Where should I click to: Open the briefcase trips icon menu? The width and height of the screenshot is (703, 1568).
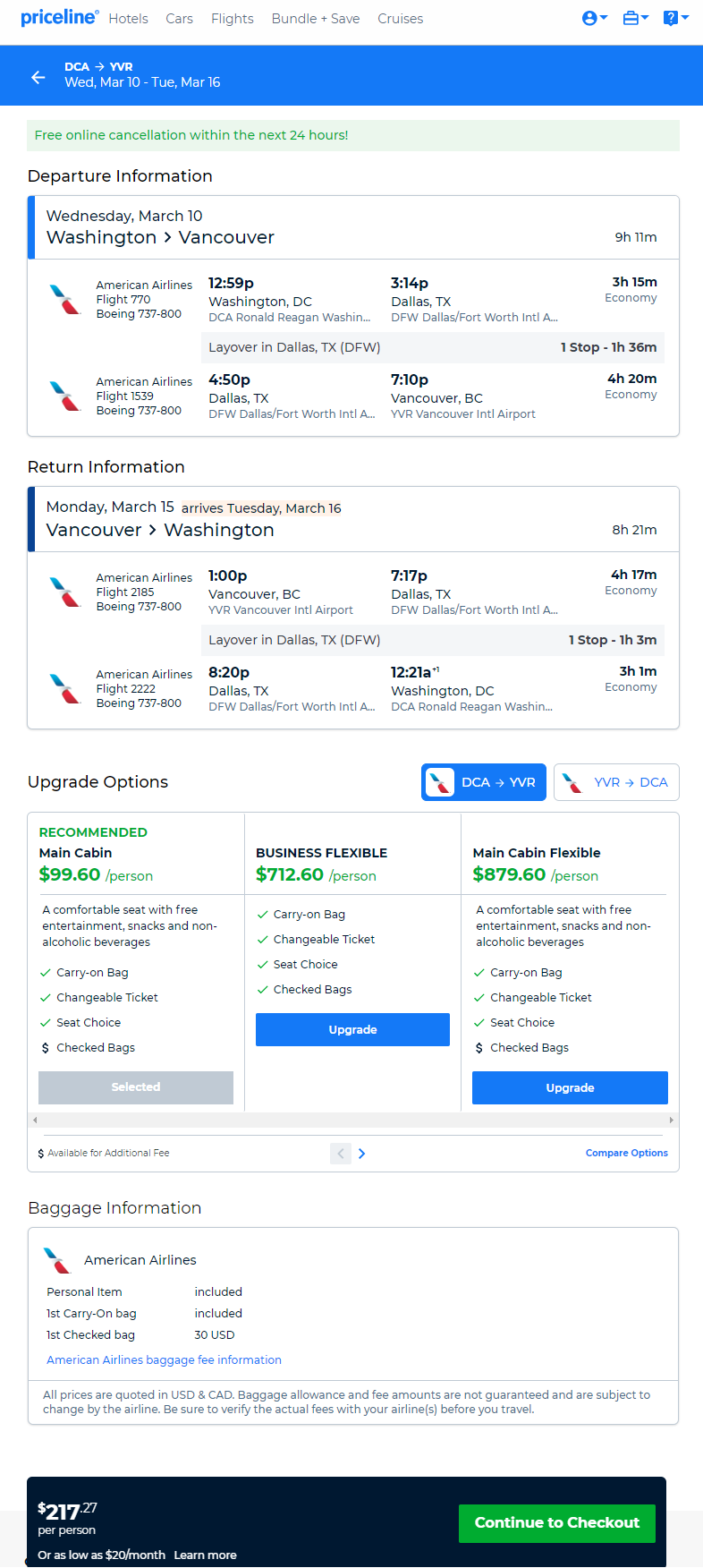(636, 18)
